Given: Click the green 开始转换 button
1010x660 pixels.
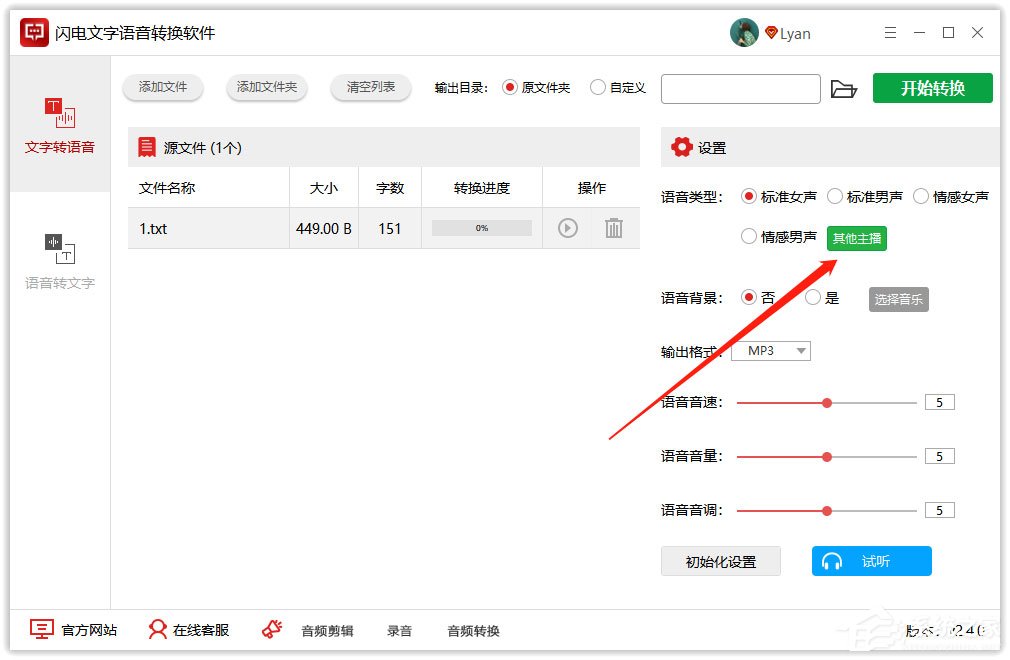Looking at the screenshot, I should tap(932, 88).
